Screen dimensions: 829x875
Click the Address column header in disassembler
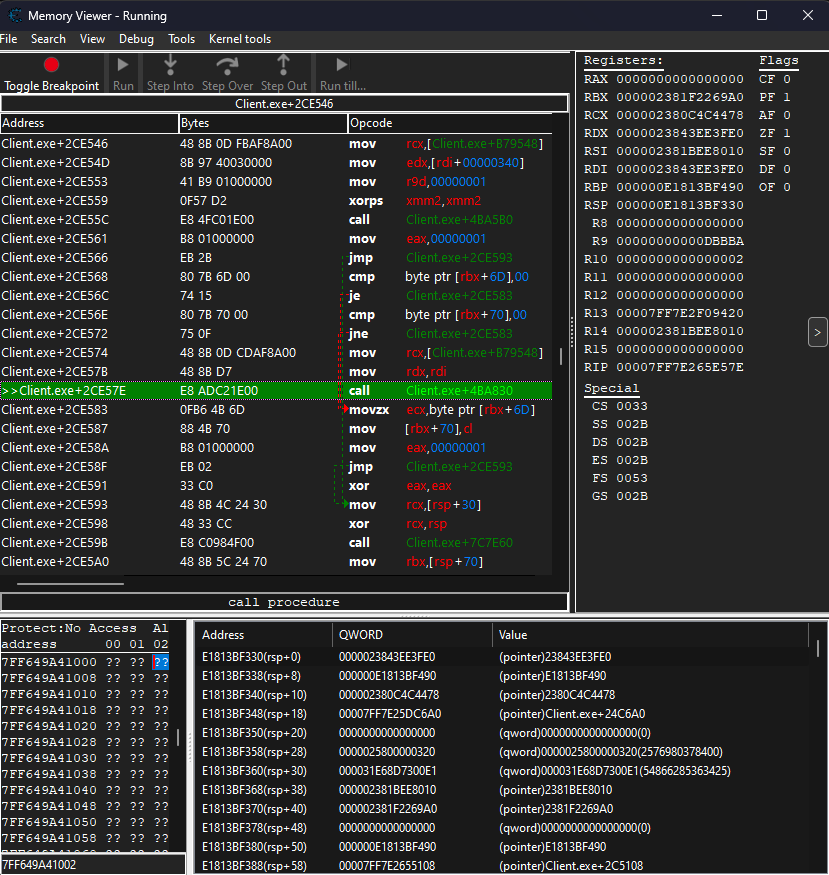point(89,123)
